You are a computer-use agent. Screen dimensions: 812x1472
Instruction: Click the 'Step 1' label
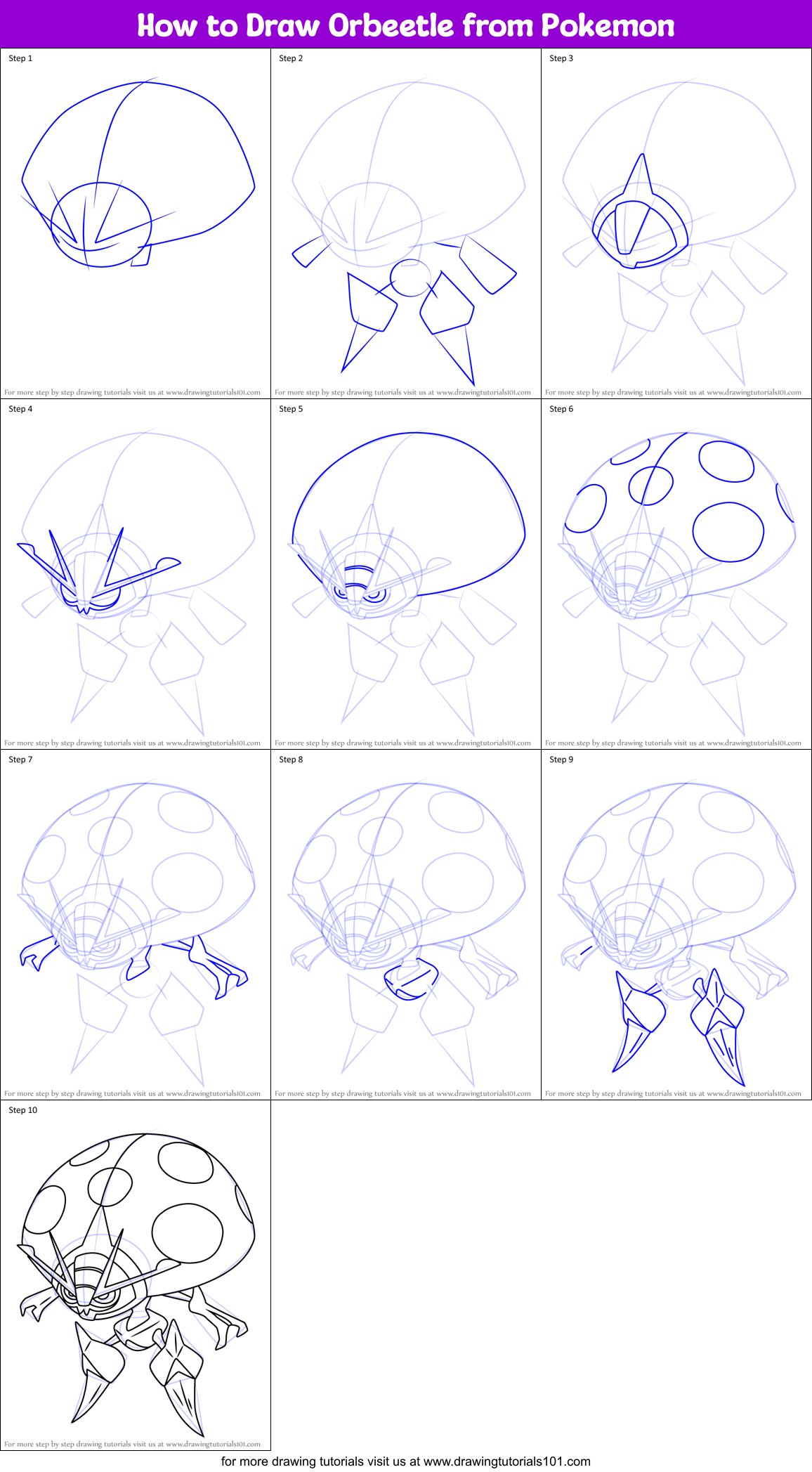point(20,58)
